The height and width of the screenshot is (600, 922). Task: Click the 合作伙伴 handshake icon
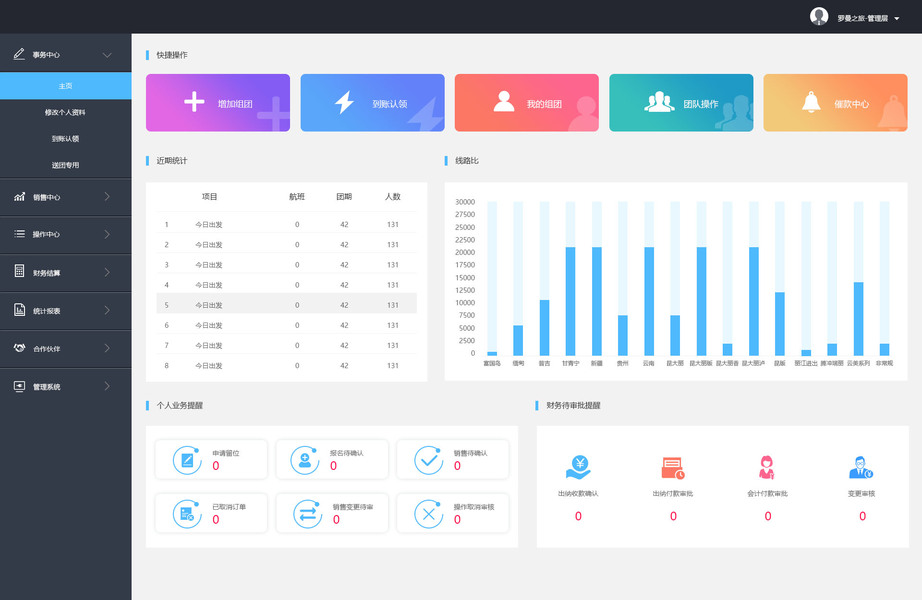coord(19,348)
